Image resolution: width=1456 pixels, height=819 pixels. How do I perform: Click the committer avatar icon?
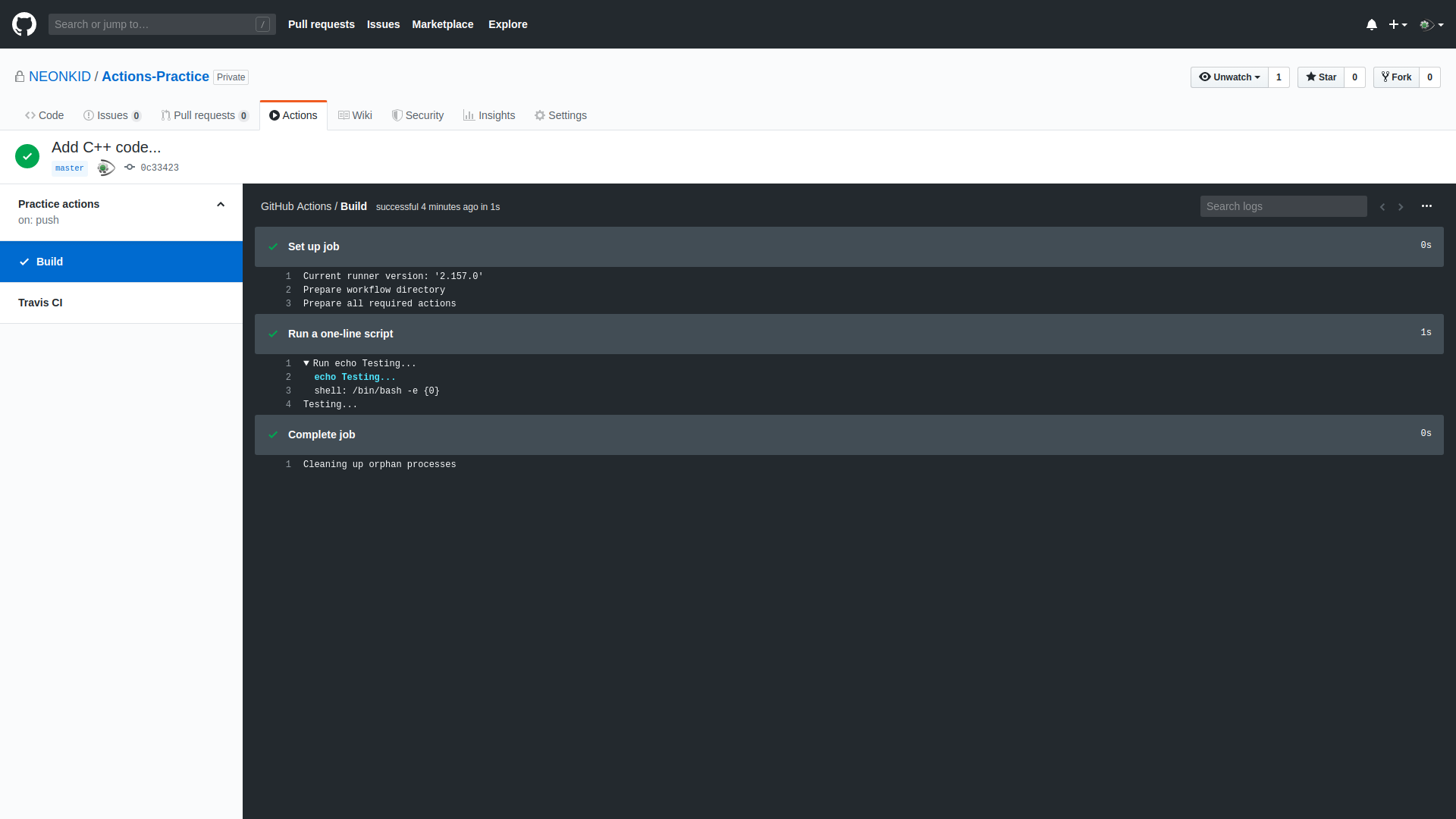(106, 168)
